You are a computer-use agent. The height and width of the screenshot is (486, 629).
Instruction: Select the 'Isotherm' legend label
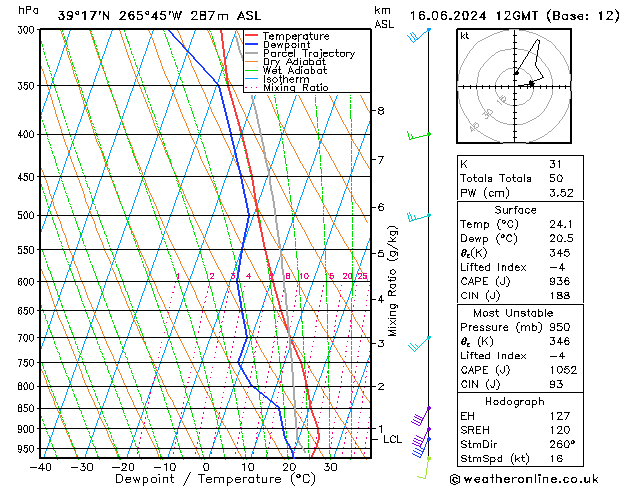[286, 79]
